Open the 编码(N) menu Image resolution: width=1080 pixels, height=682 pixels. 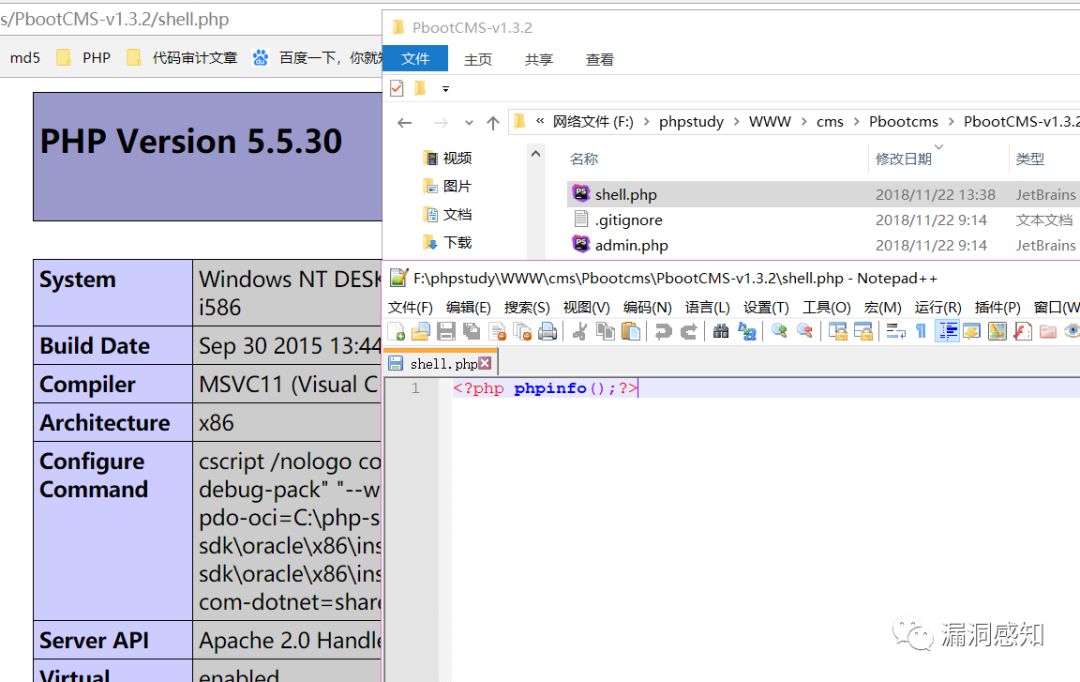[647, 307]
